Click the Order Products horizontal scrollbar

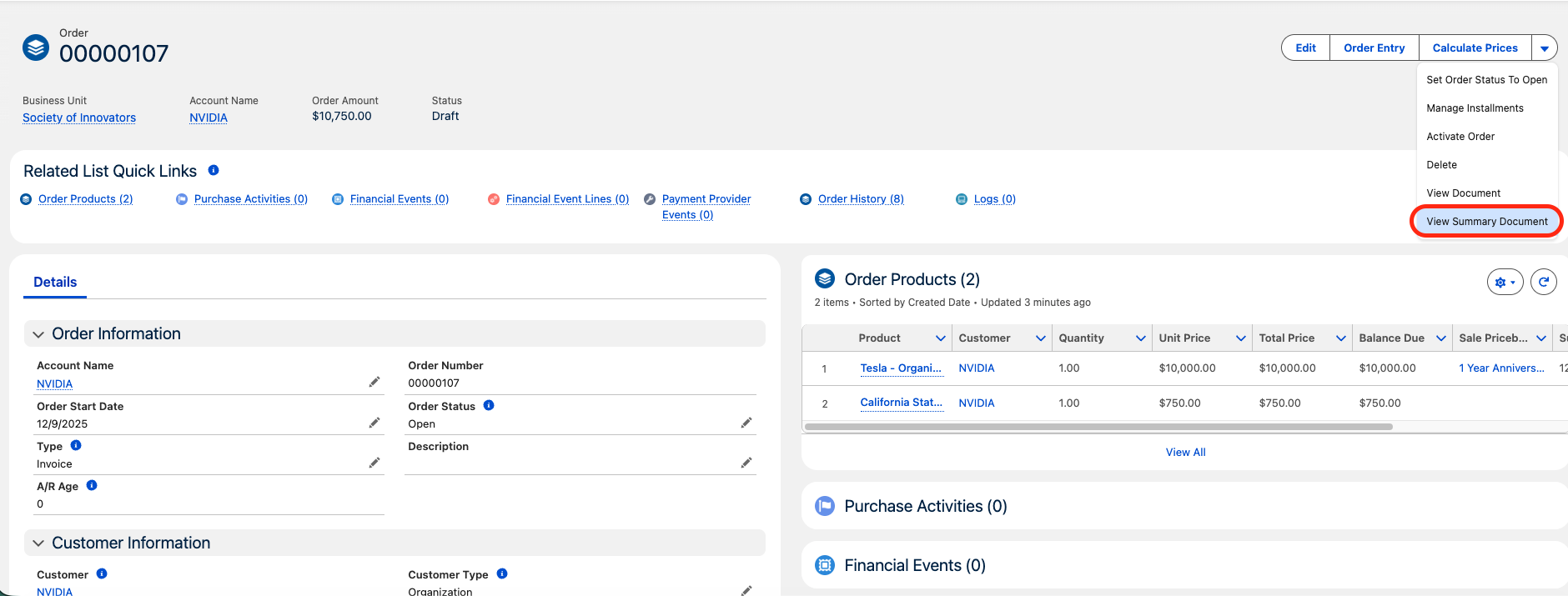click(1098, 427)
